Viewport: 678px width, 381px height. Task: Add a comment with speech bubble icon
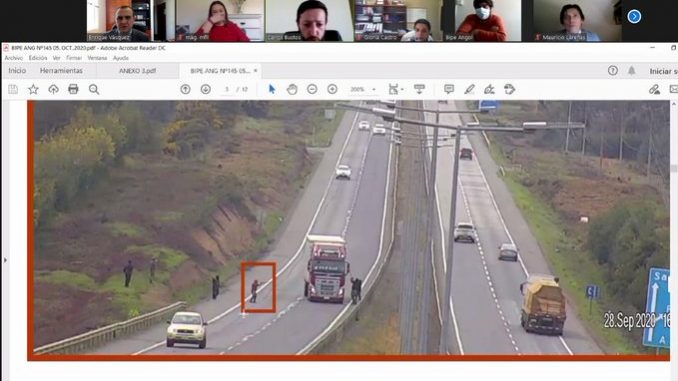tap(449, 89)
